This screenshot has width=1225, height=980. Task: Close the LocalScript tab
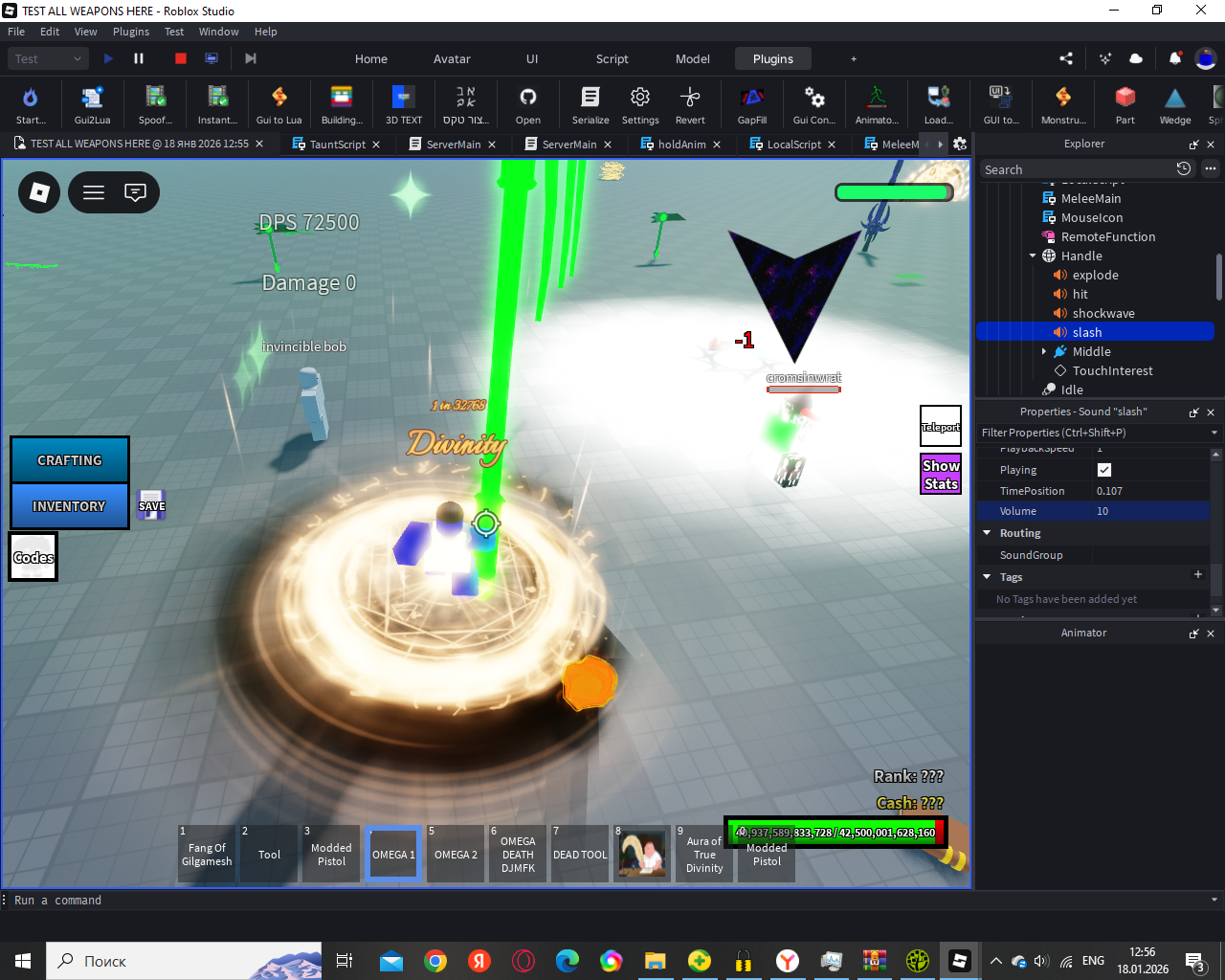[832, 145]
